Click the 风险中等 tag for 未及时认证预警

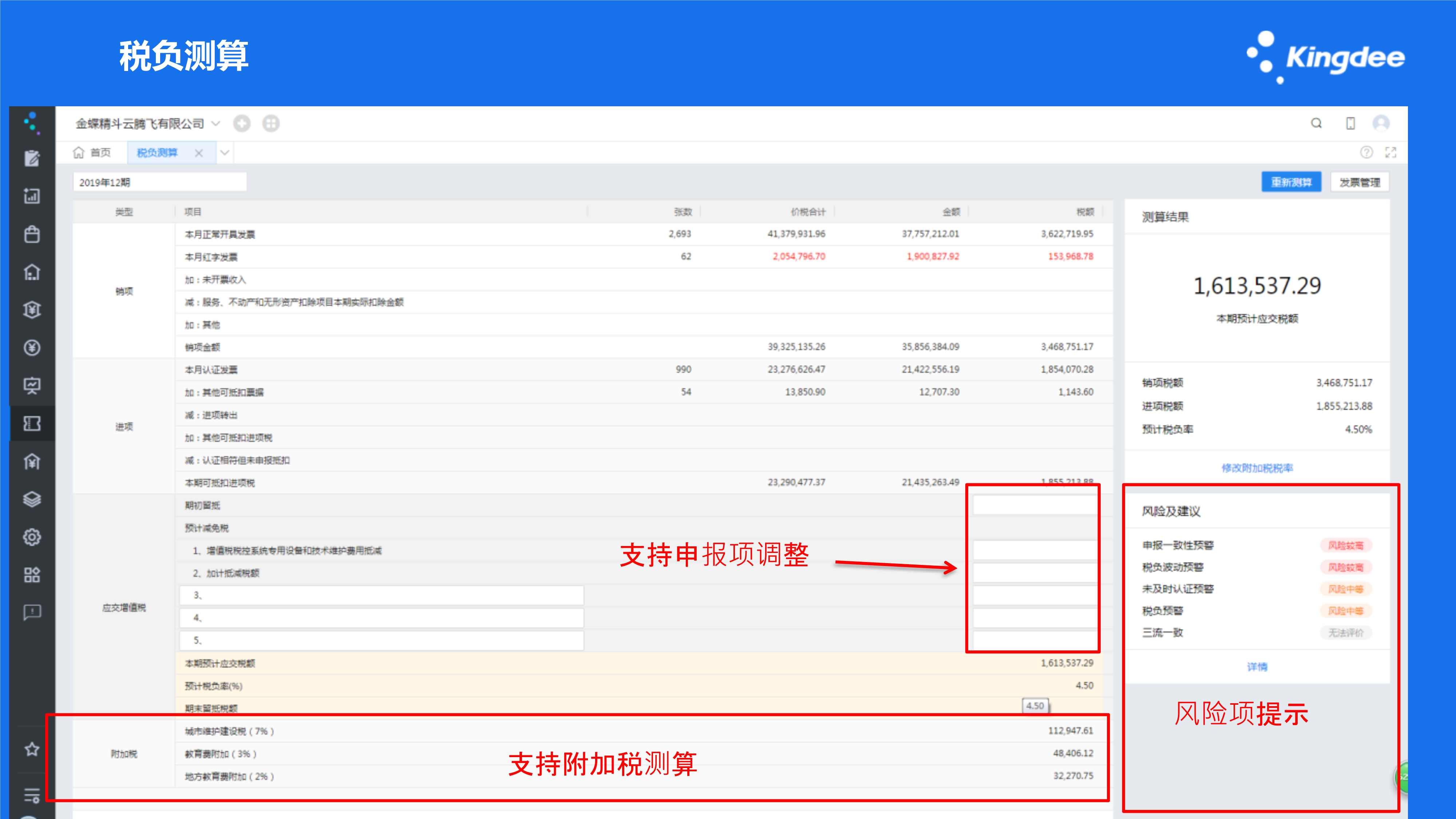pos(1346,589)
